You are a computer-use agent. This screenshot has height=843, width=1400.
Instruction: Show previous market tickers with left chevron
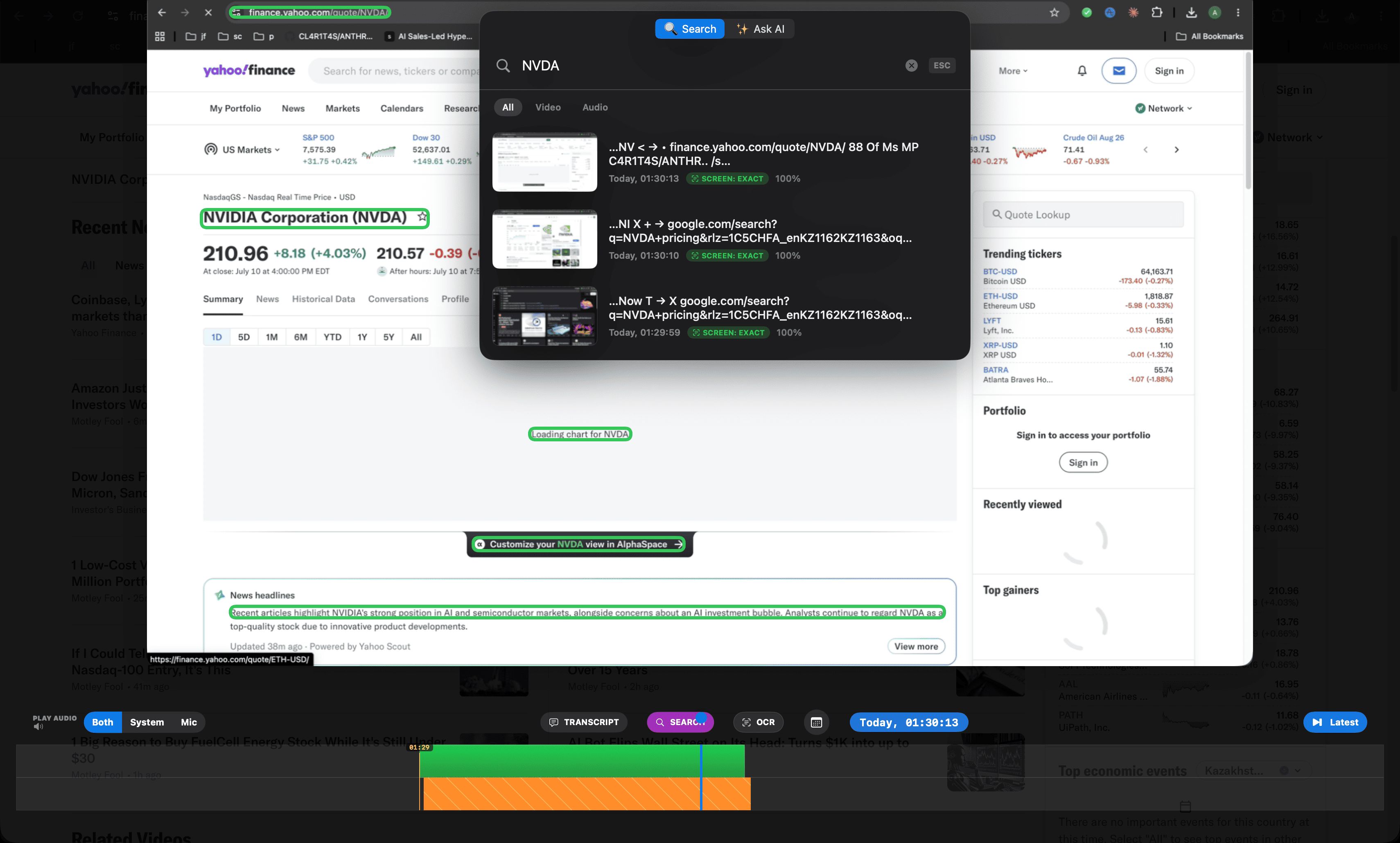coord(1145,150)
